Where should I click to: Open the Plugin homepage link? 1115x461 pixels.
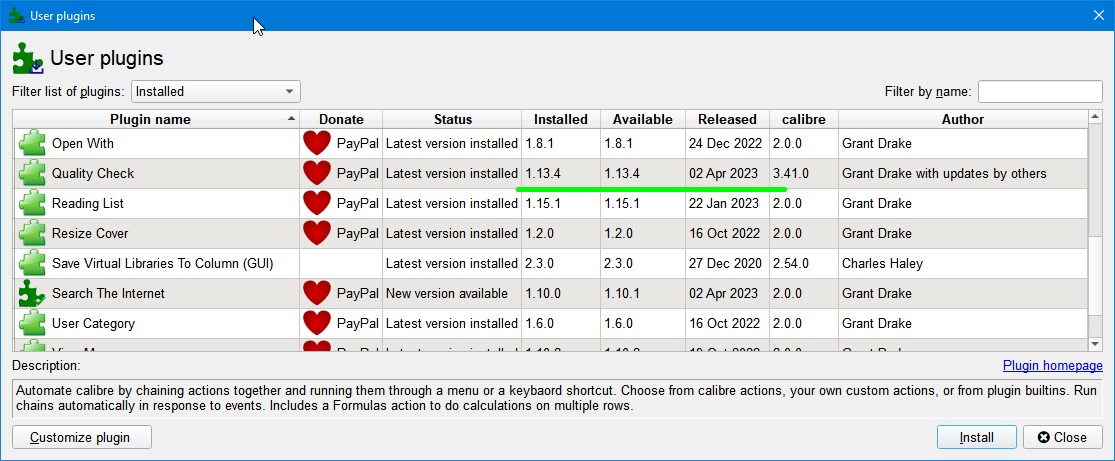(x=1052, y=366)
